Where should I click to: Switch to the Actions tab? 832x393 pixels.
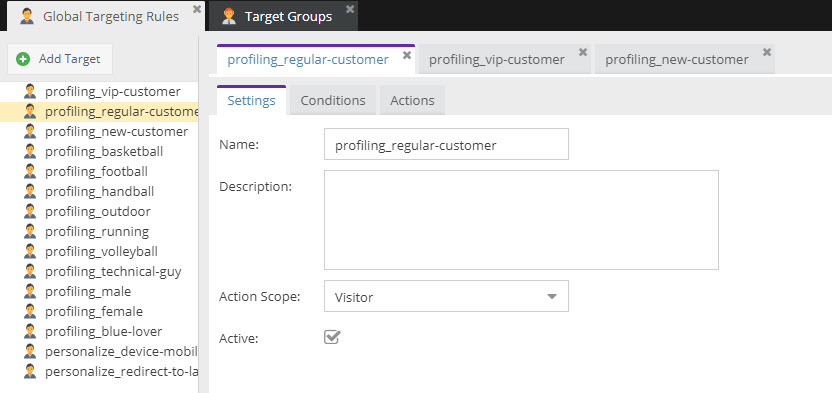[x=412, y=100]
